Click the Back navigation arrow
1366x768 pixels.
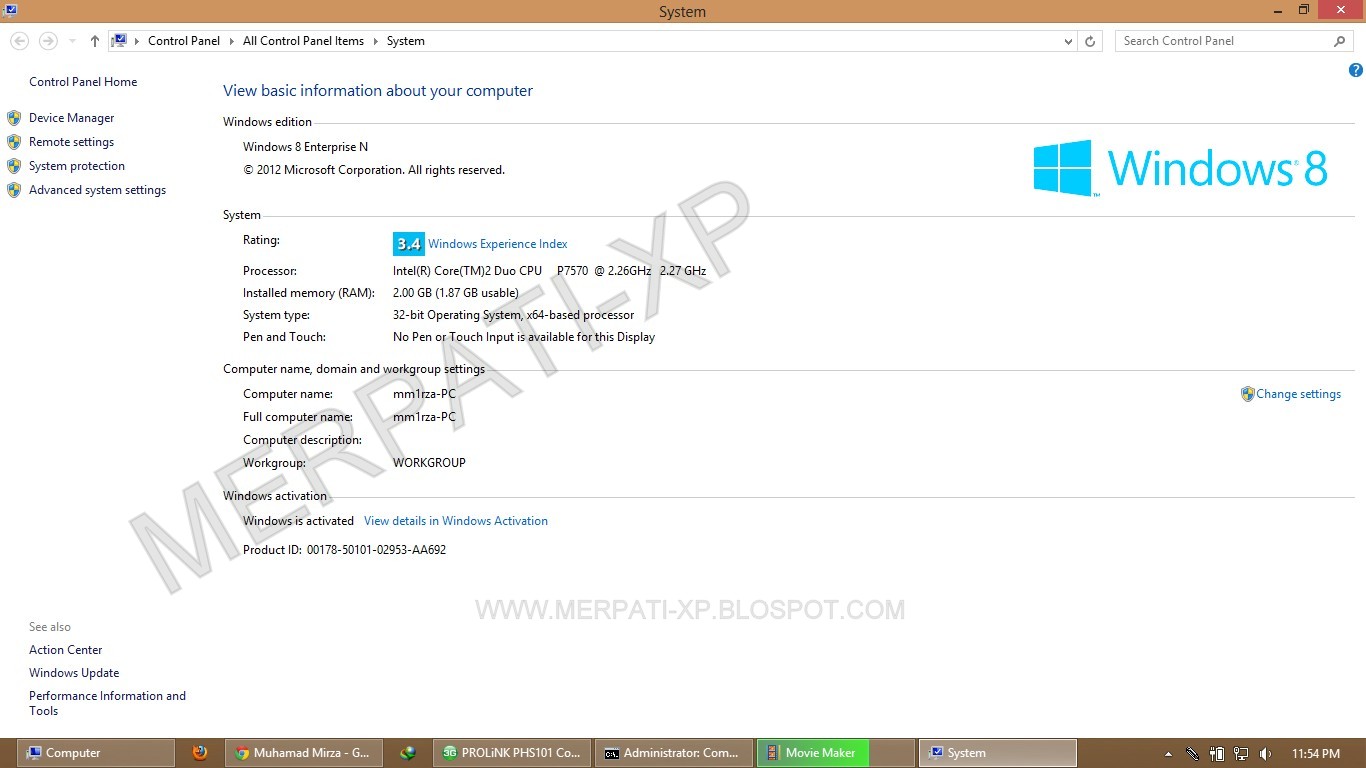(x=19, y=41)
